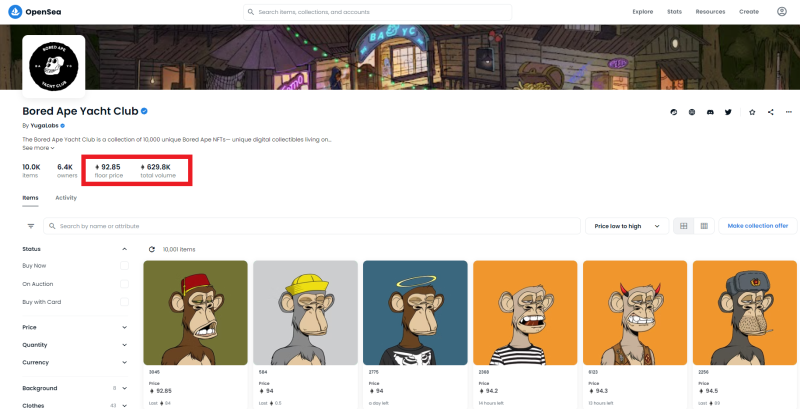
Task: Open ape wearing ushanka hat
Action: [745, 313]
